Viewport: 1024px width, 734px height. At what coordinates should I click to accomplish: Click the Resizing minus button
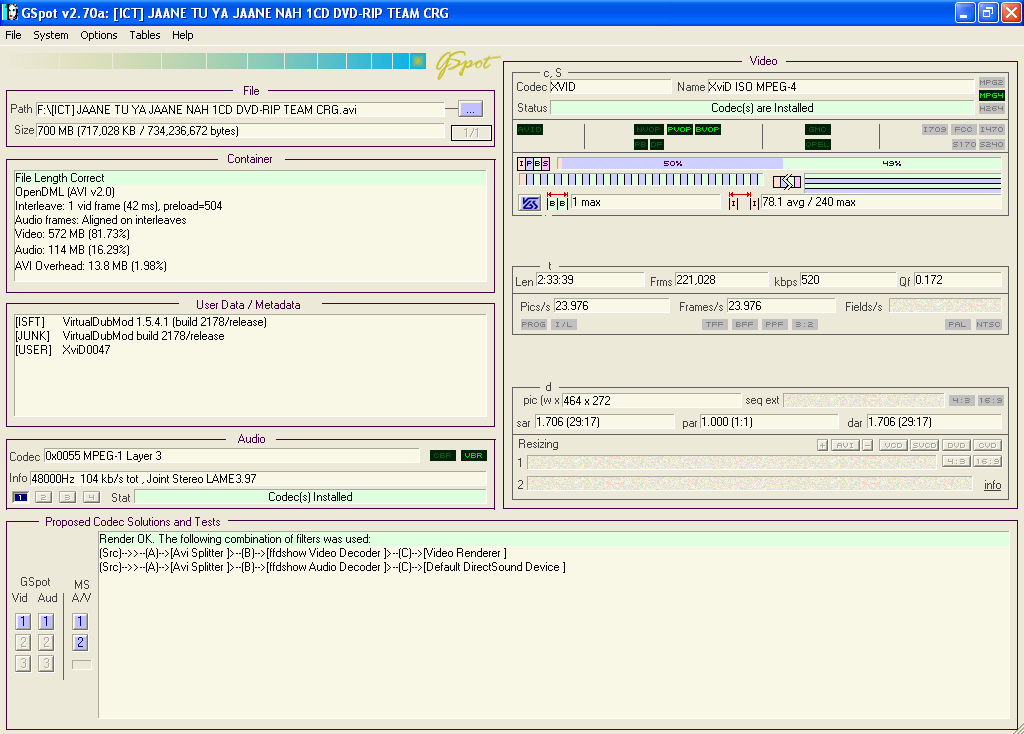[x=867, y=445]
